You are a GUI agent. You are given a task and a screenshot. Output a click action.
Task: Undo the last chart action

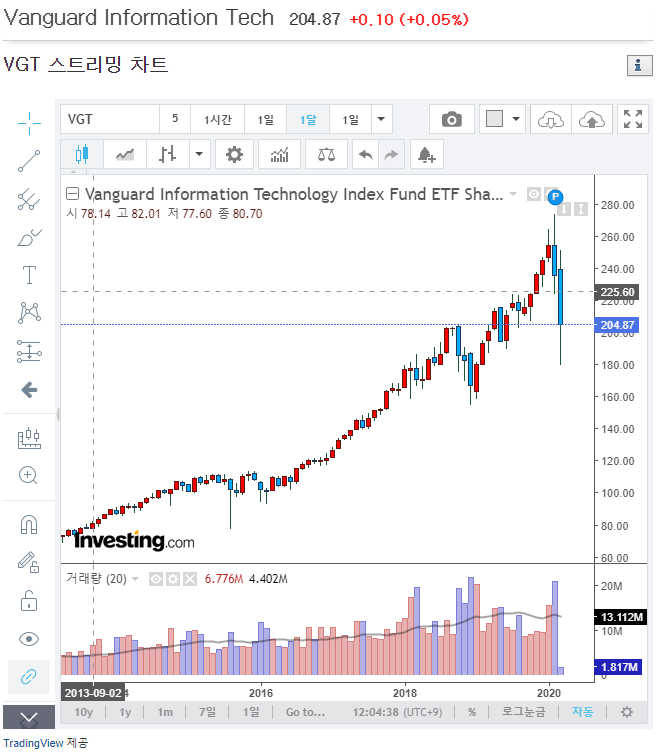pyautogui.click(x=365, y=154)
